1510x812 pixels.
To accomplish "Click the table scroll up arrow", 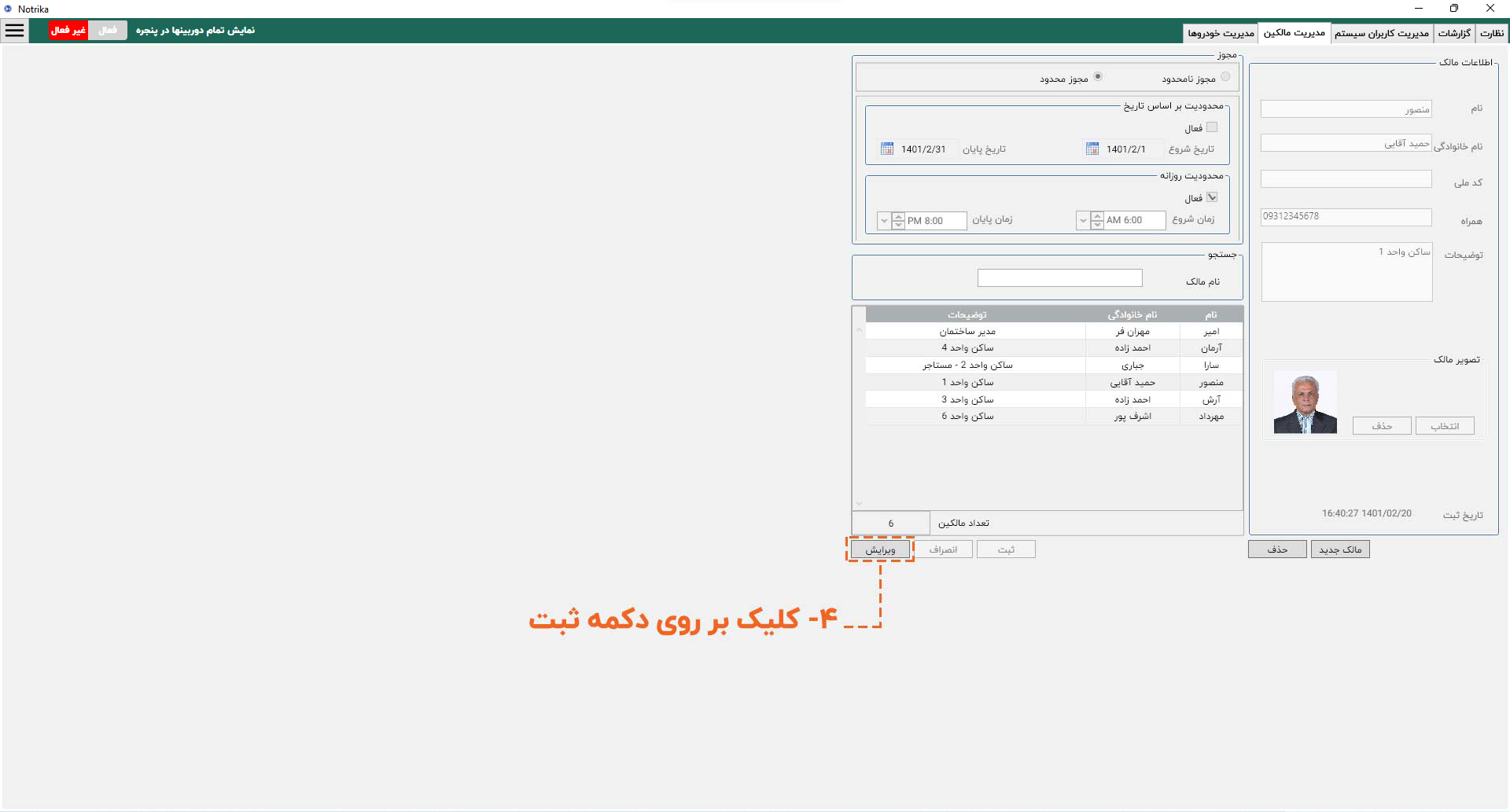I will (x=859, y=330).
